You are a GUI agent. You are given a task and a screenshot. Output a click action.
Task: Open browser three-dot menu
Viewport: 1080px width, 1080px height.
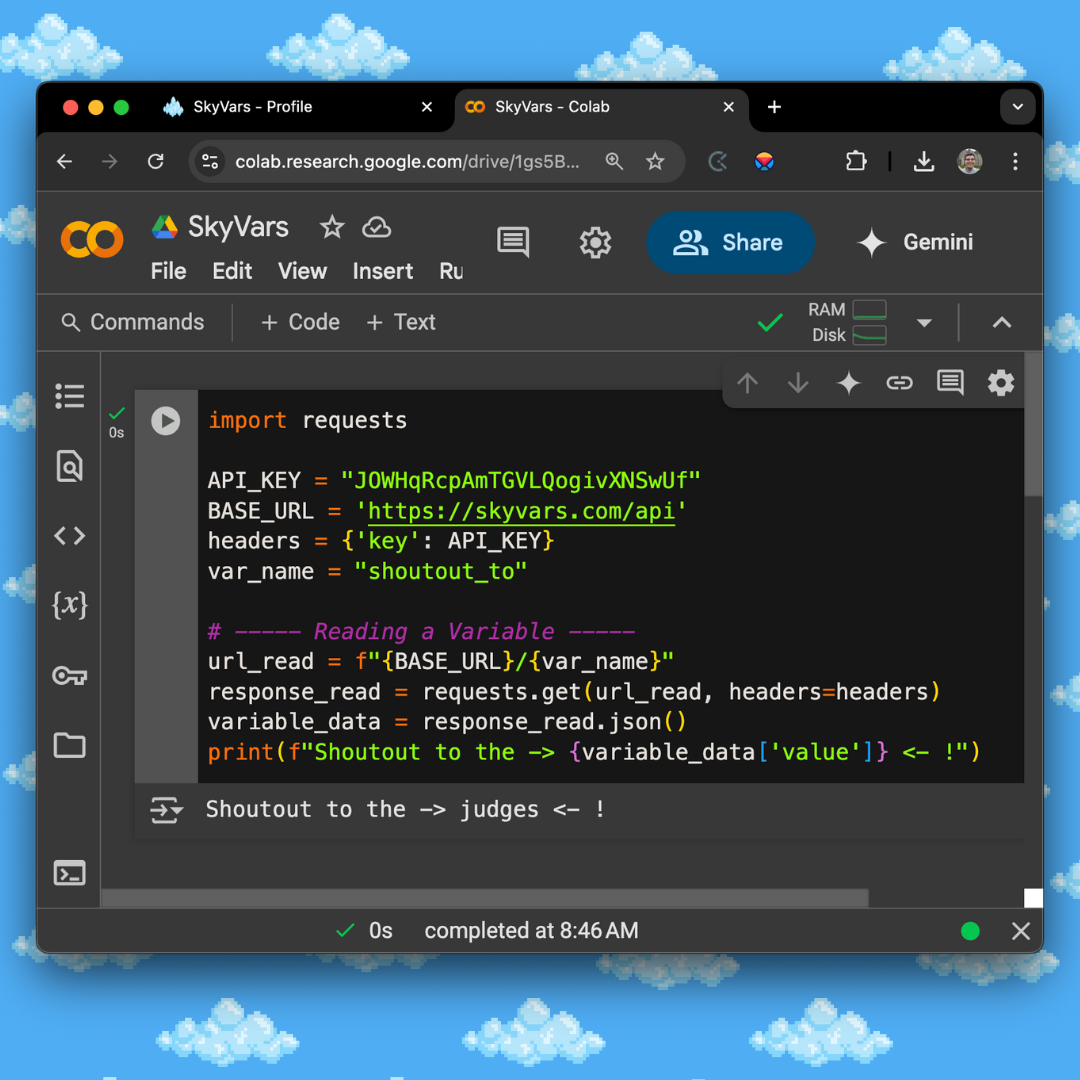pyautogui.click(x=1015, y=162)
